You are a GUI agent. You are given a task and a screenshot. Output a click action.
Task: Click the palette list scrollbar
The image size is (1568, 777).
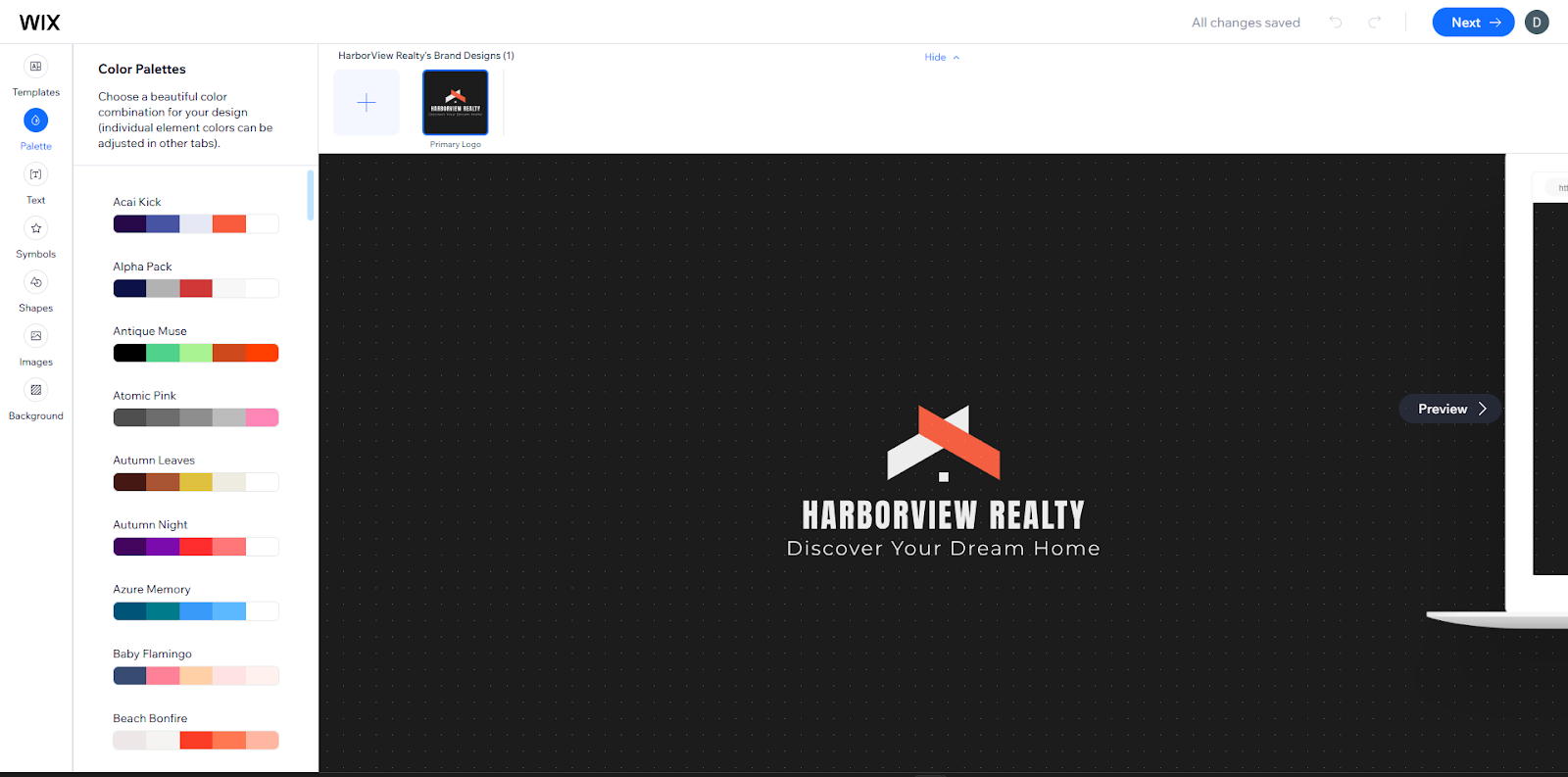click(x=311, y=195)
